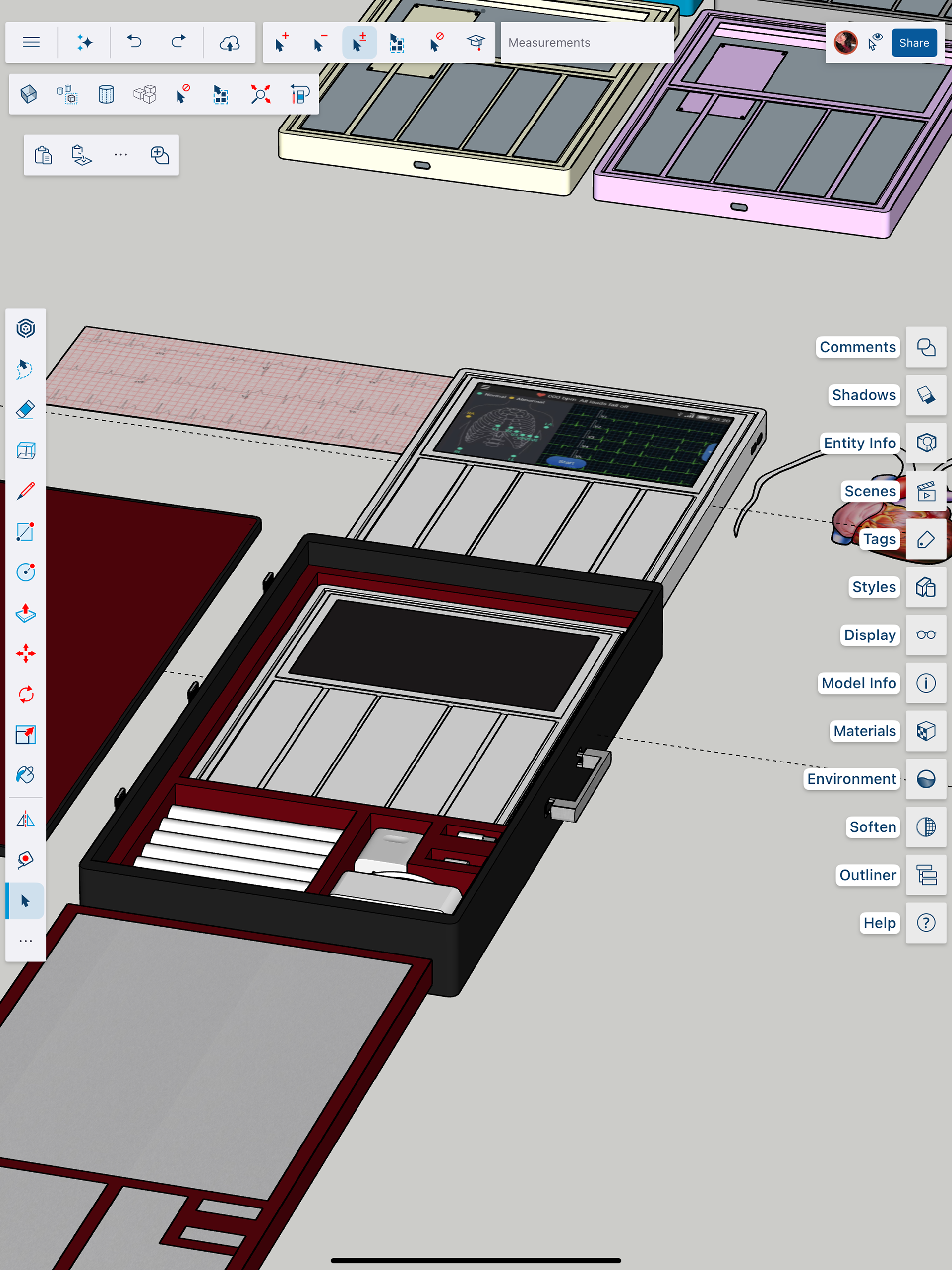This screenshot has height=1270, width=952.
Task: Expand more tools ellipsis in left toolbar
Action: point(25,941)
